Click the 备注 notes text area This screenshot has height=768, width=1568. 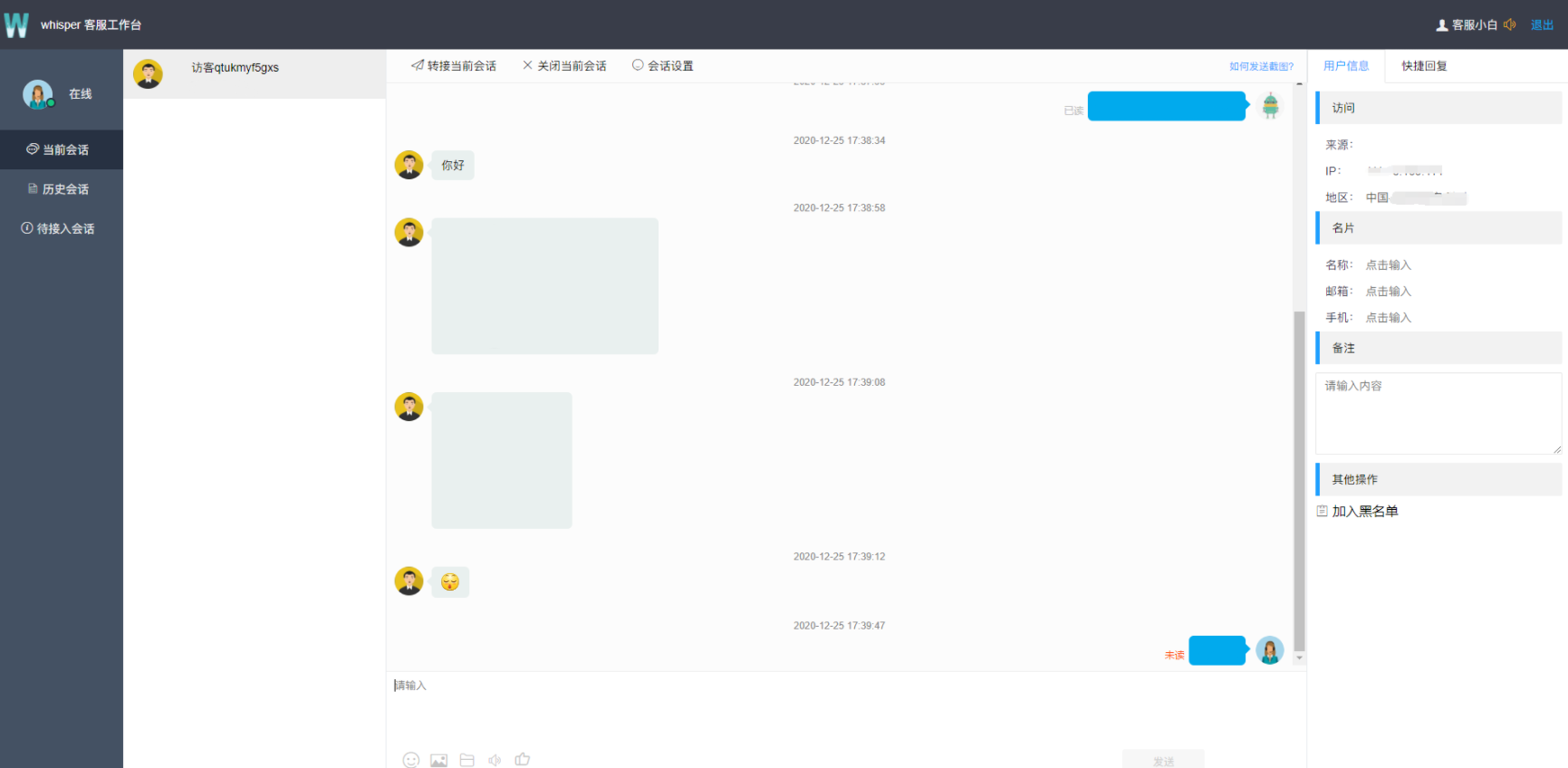point(1438,413)
